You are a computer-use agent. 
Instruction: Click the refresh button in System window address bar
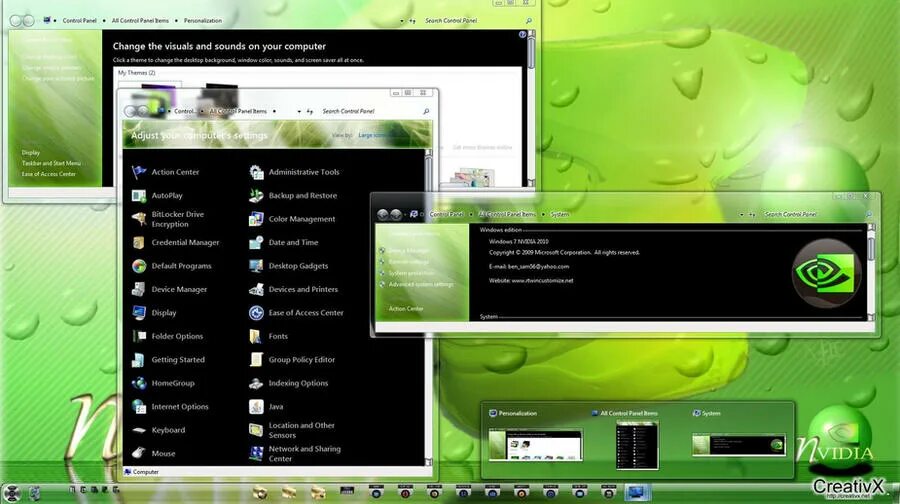751,215
